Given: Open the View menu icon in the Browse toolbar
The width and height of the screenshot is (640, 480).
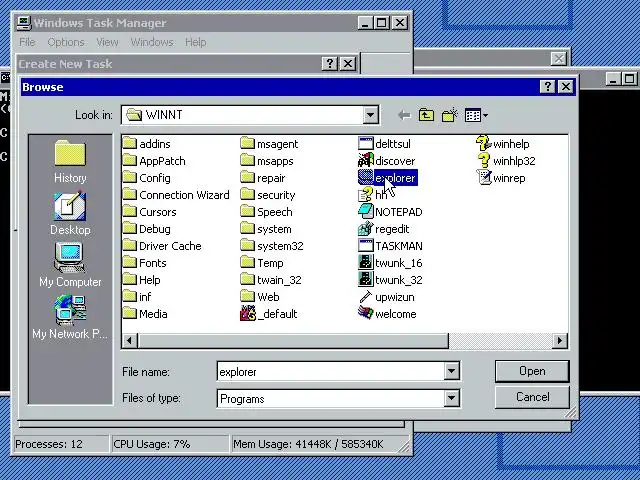Looking at the screenshot, I should 476,116.
